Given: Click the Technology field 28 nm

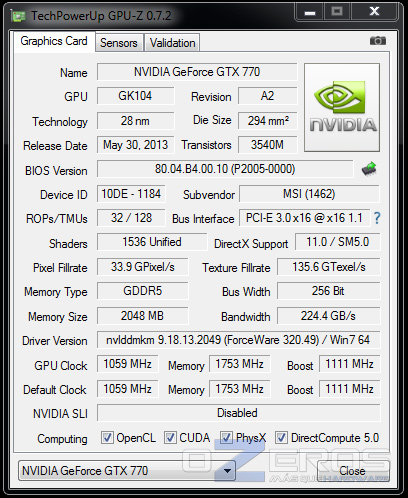Looking at the screenshot, I should (135, 121).
